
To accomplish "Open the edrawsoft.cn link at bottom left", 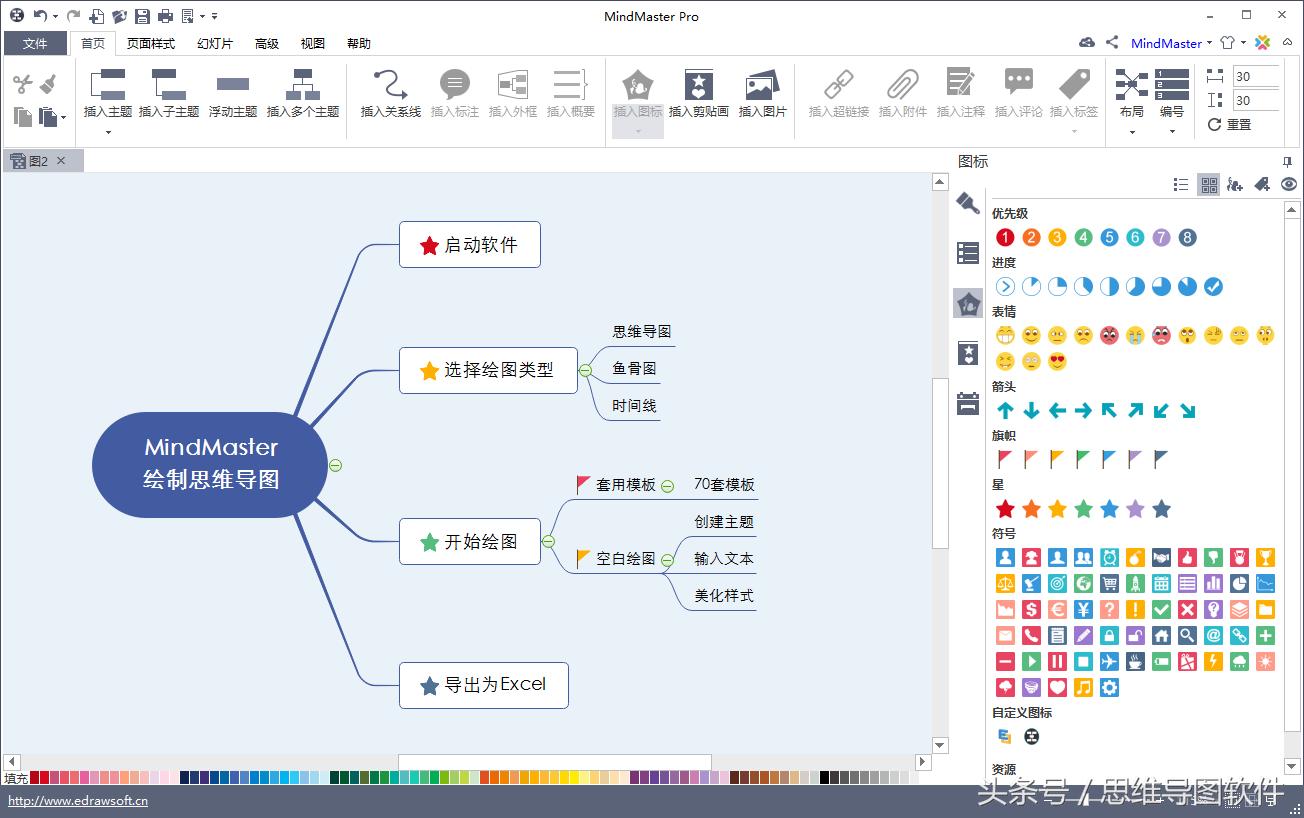I will tap(76, 800).
